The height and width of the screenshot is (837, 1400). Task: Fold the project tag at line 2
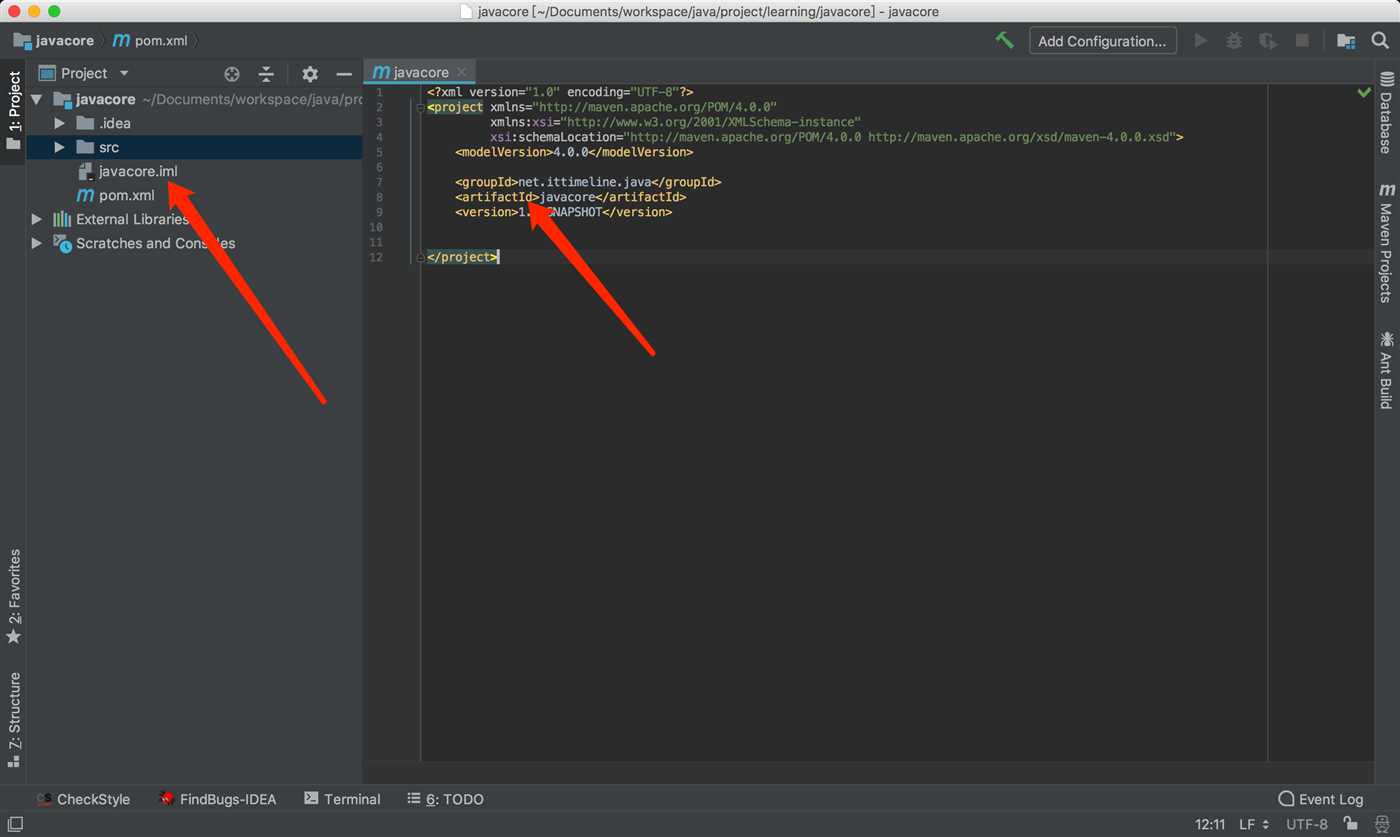tap(420, 107)
